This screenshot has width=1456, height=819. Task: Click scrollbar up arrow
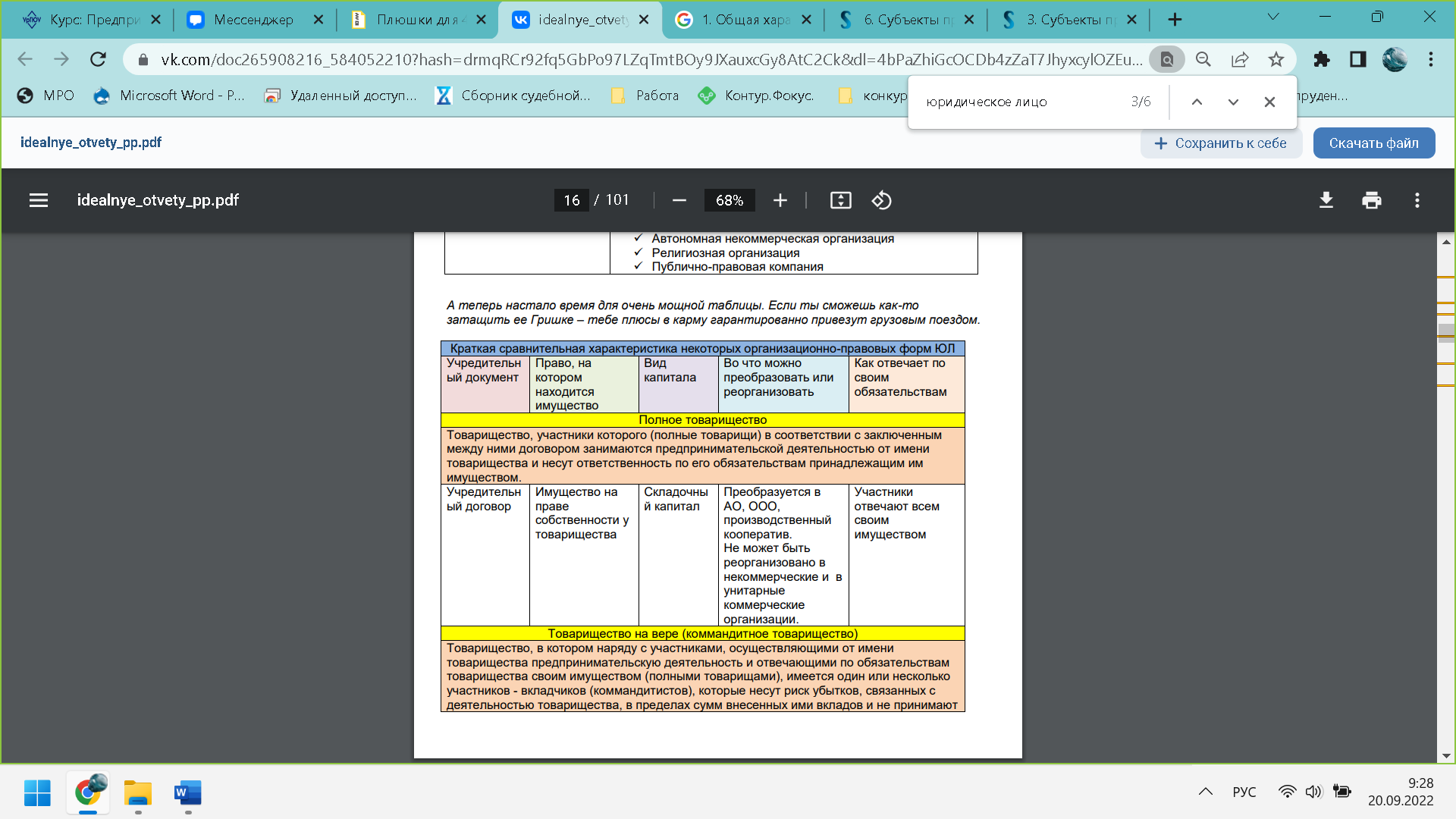[x=1446, y=242]
